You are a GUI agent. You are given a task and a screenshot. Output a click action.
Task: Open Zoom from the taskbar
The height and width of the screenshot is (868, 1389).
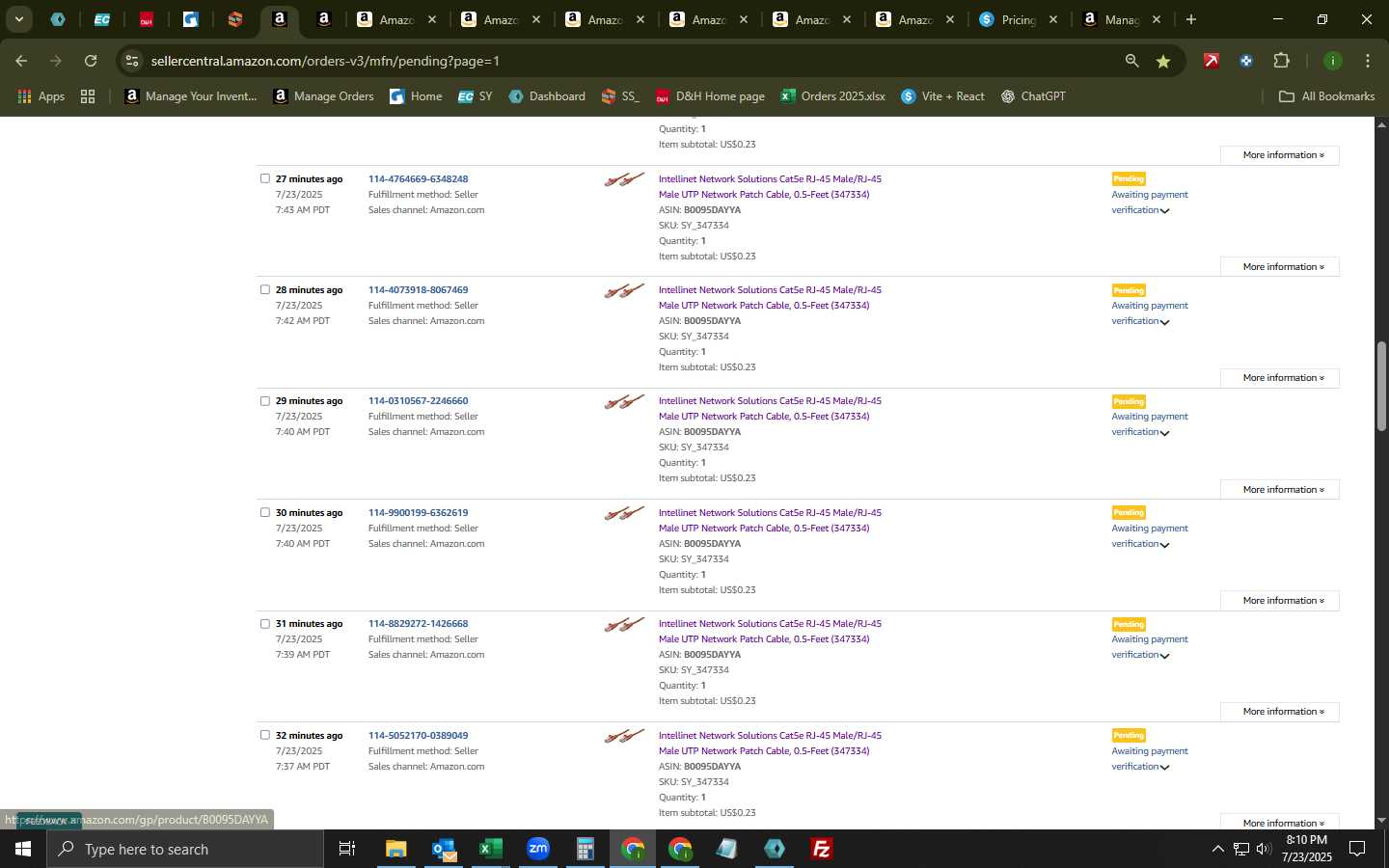(x=538, y=849)
